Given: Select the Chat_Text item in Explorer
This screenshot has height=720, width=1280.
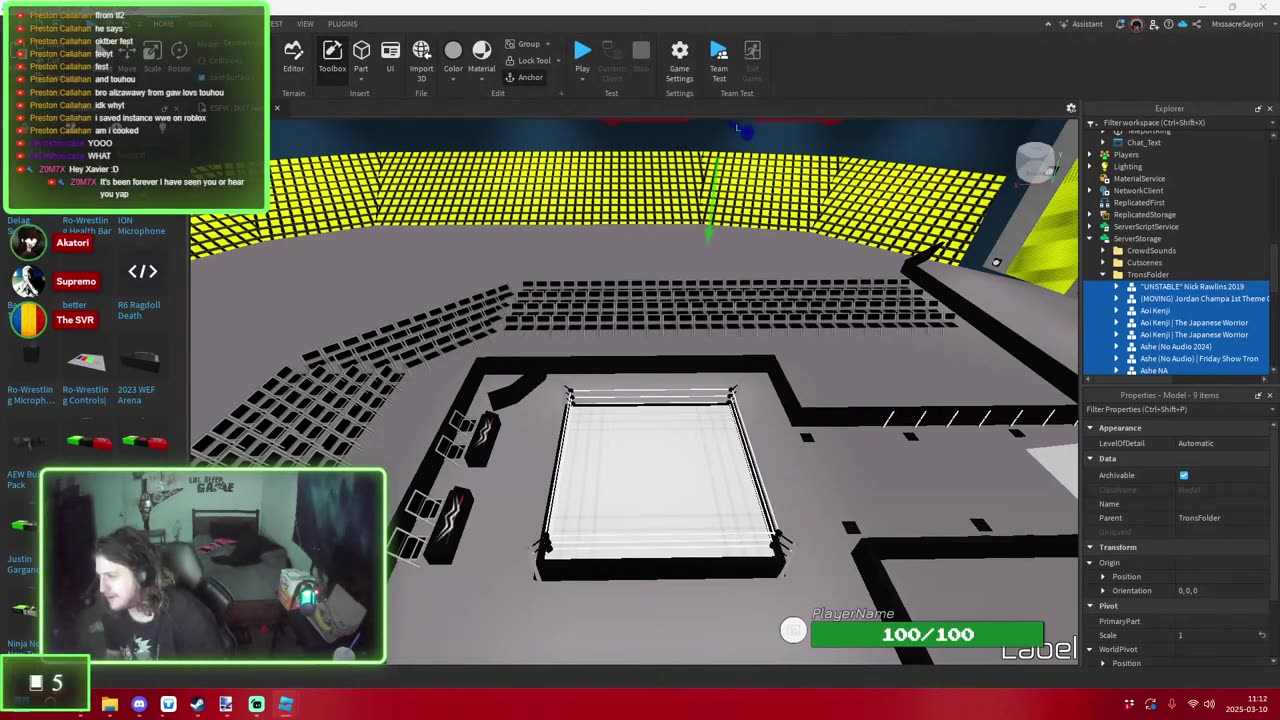Looking at the screenshot, I should pyautogui.click(x=1143, y=143).
